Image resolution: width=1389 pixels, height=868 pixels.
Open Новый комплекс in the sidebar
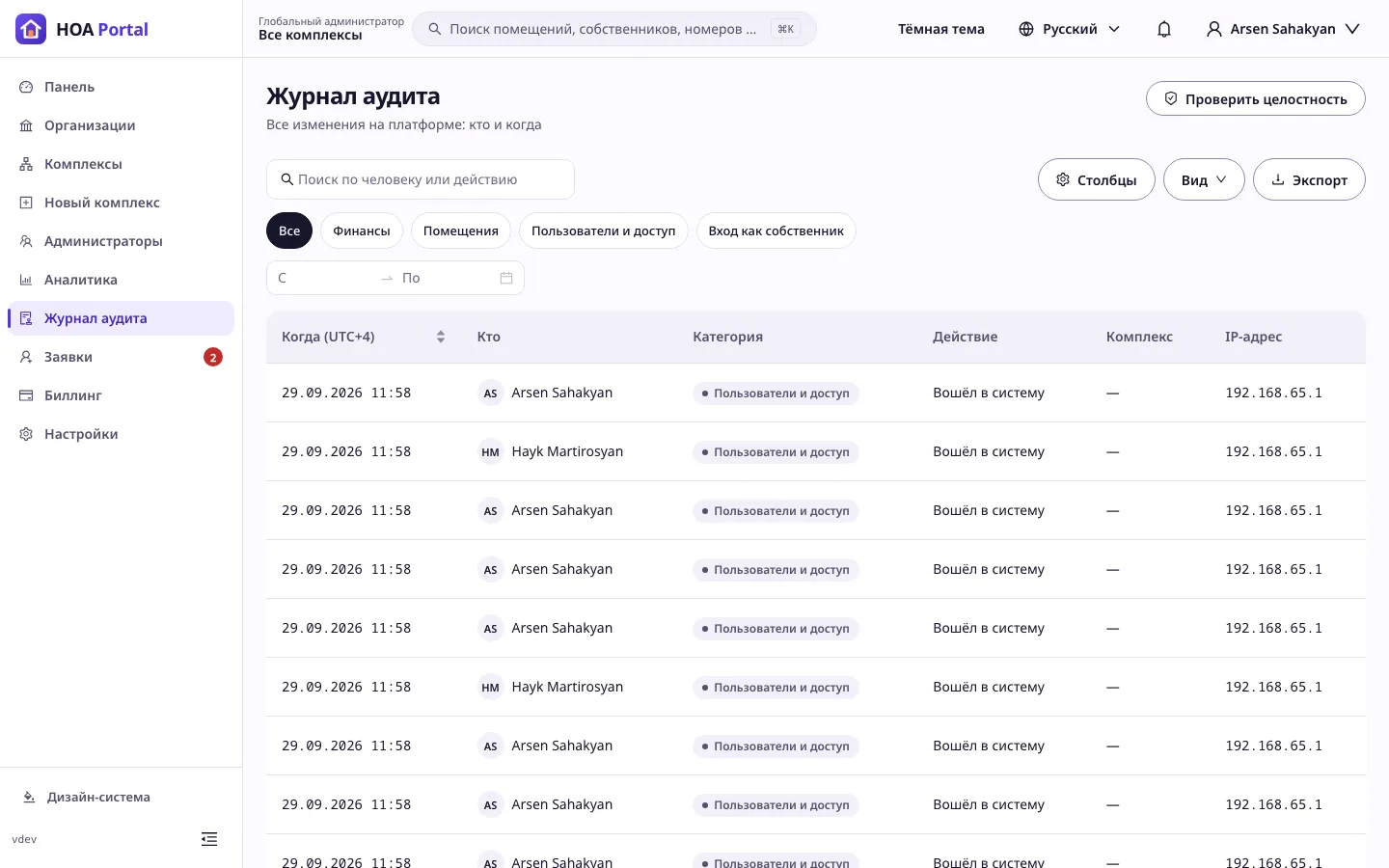(x=121, y=203)
